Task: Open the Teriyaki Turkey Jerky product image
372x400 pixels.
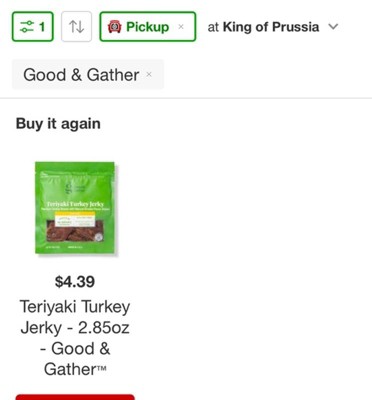Action: pyautogui.click(x=75, y=208)
